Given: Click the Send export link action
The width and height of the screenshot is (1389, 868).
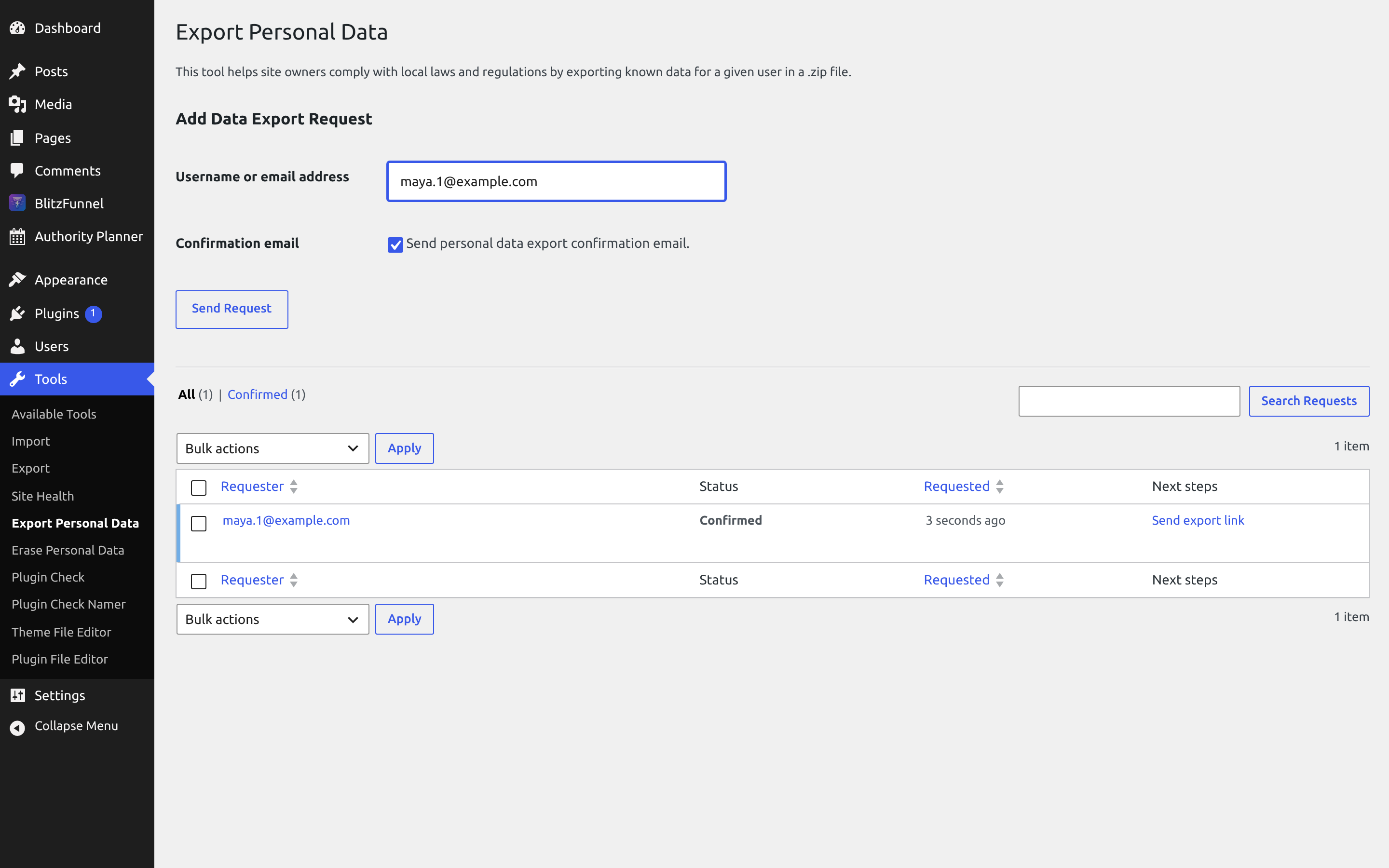Looking at the screenshot, I should [1198, 520].
